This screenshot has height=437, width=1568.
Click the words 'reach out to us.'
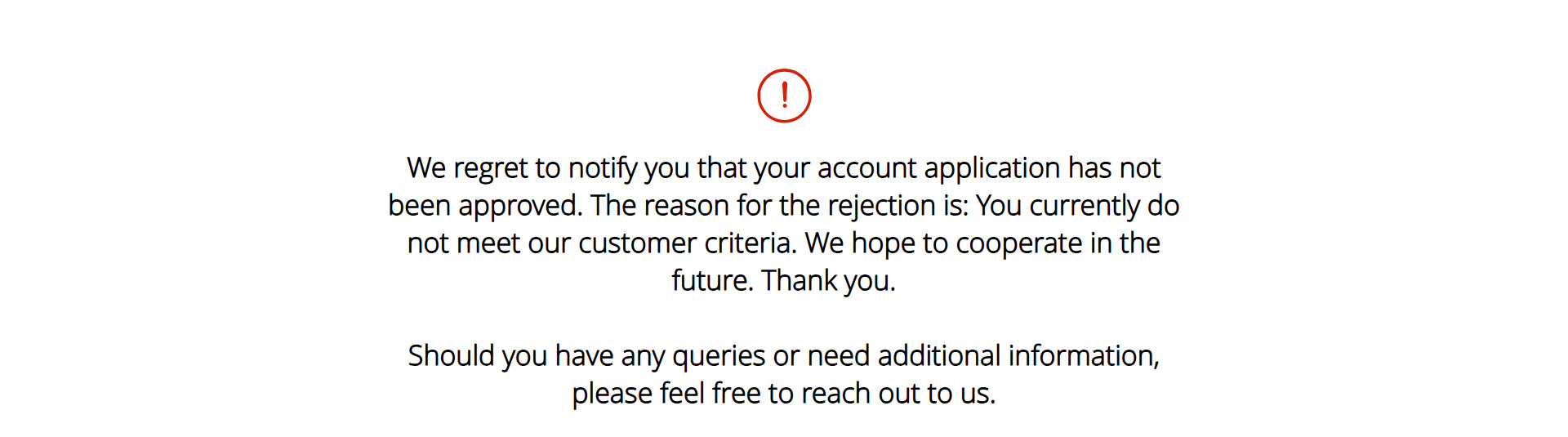coord(898,394)
